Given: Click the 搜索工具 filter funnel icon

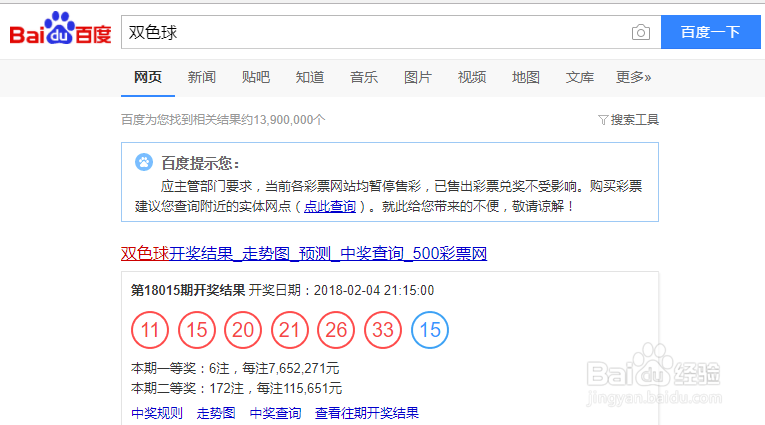Looking at the screenshot, I should [x=603, y=120].
